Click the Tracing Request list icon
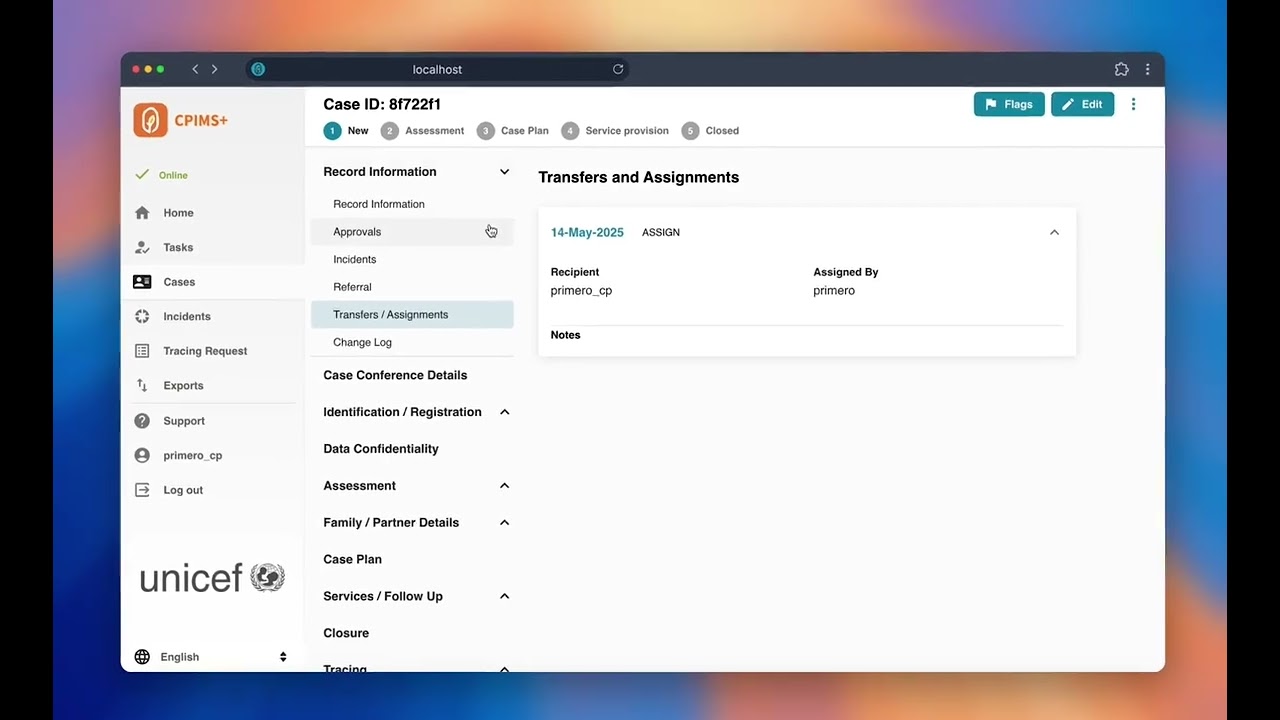This screenshot has height=720, width=1280. point(142,351)
